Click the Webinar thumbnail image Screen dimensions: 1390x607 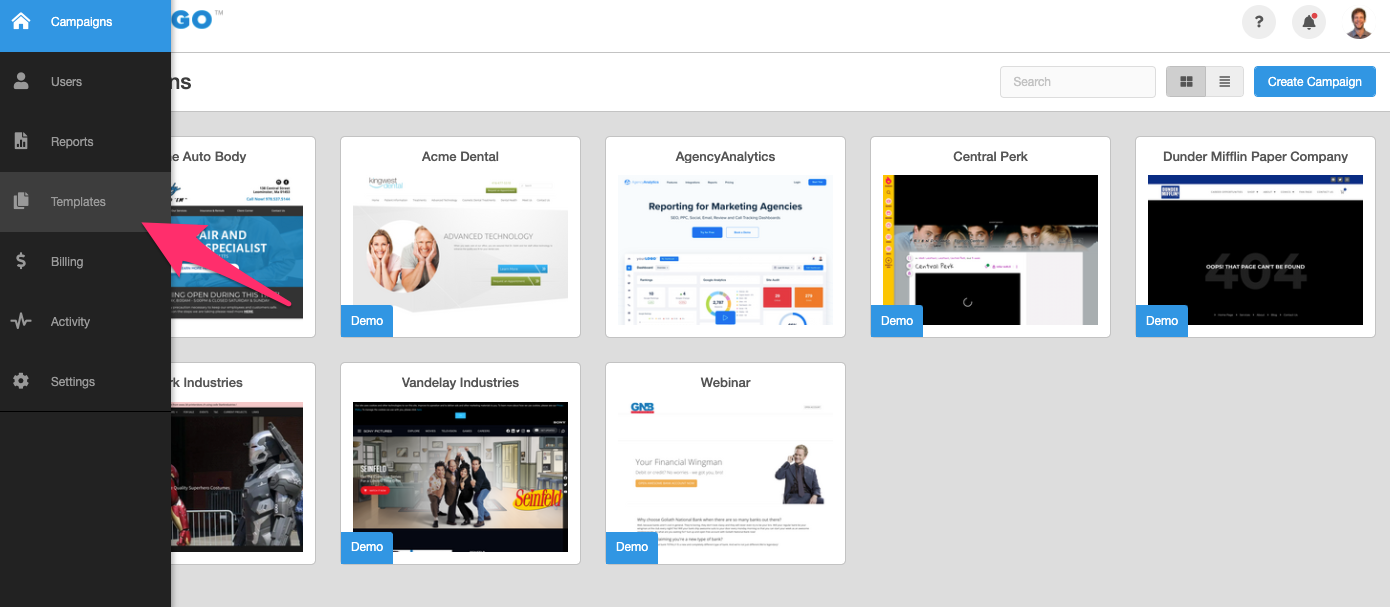tap(725, 476)
